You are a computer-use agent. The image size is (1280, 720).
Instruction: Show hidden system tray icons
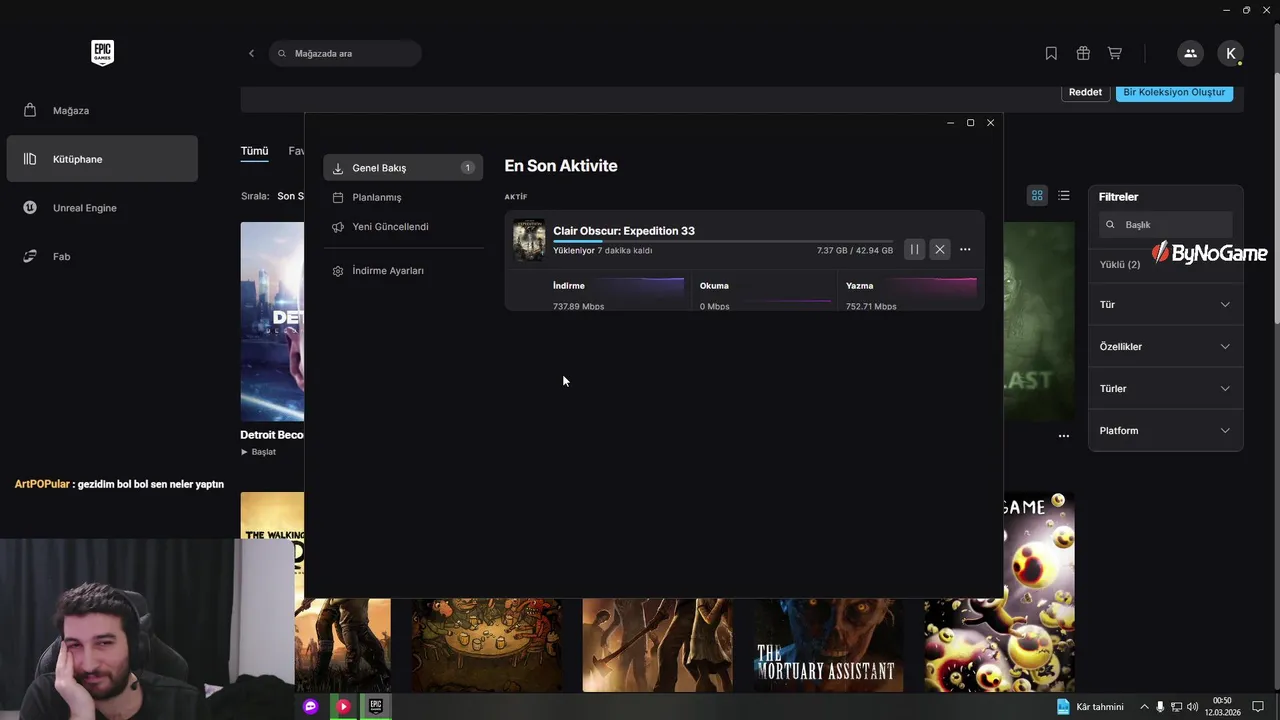1145,707
